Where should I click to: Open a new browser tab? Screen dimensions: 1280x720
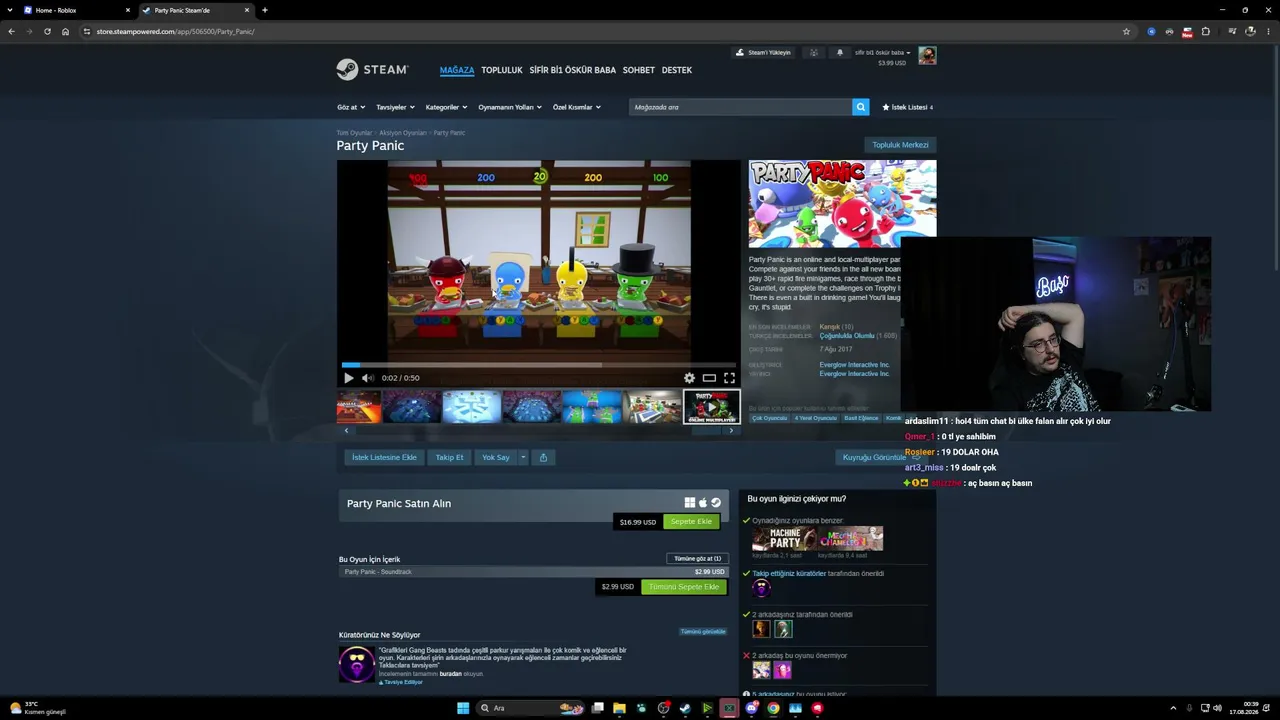(x=264, y=10)
